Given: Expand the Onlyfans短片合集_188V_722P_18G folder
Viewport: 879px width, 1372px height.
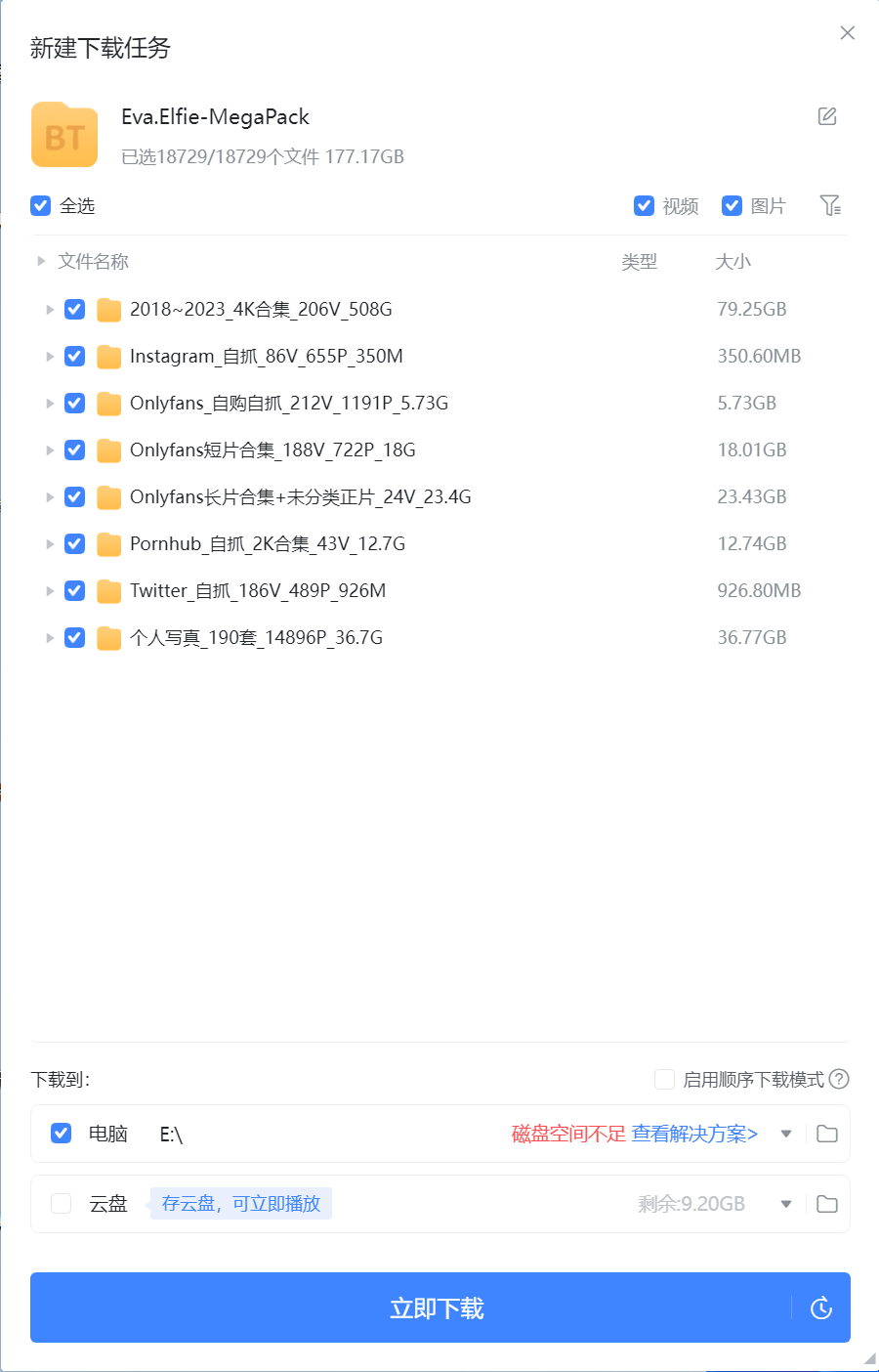Looking at the screenshot, I should (50, 450).
